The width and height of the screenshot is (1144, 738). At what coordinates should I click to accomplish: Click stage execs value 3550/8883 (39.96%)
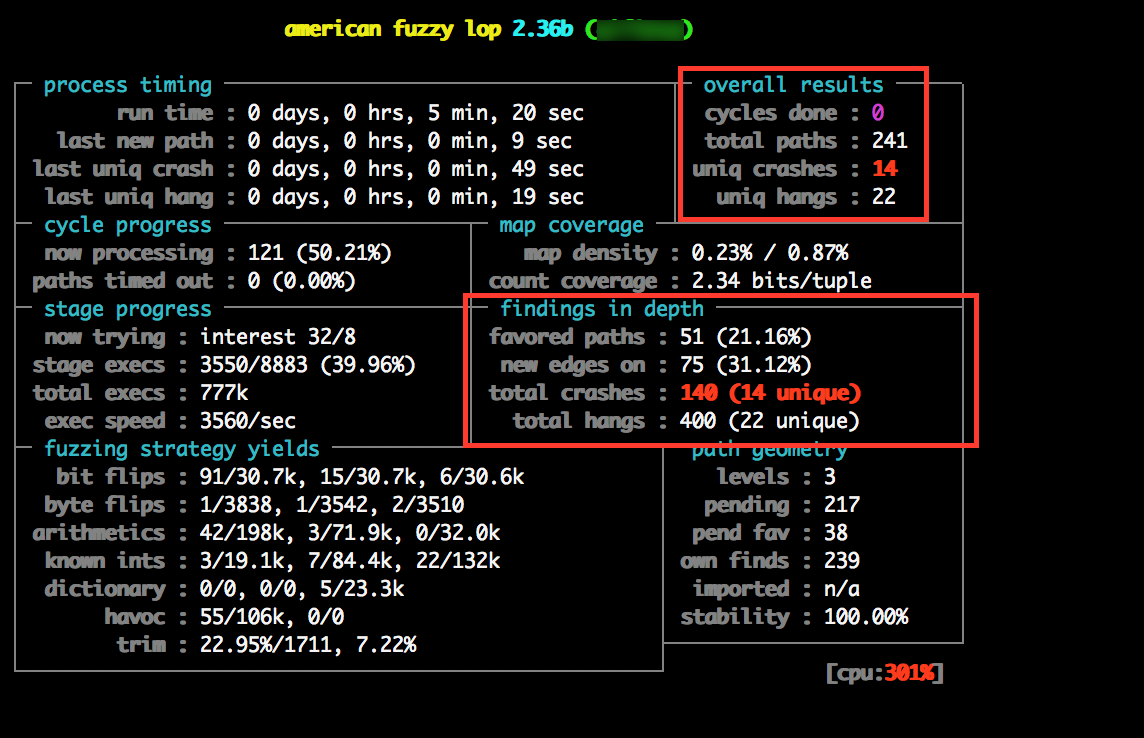[x=307, y=365]
